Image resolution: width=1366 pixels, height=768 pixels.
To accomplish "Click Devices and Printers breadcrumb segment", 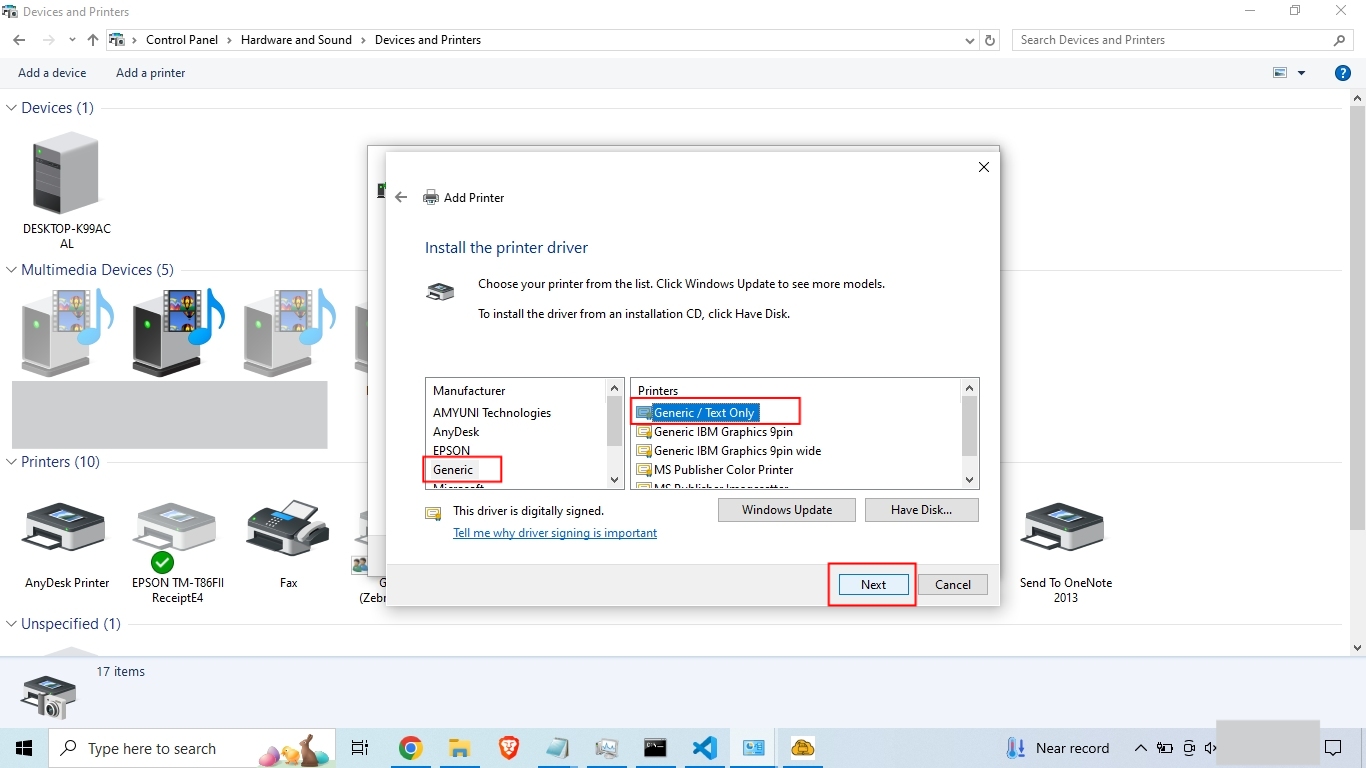I will click(428, 40).
